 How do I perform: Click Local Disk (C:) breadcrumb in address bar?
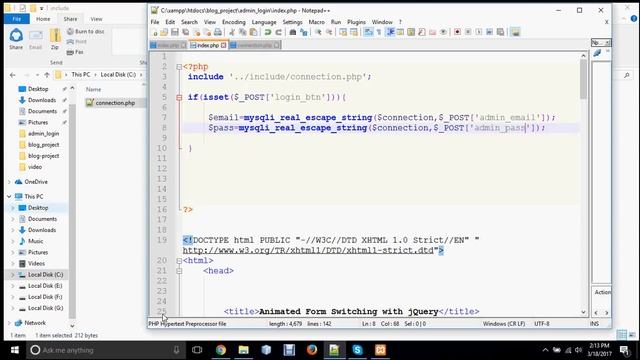[x=118, y=75]
